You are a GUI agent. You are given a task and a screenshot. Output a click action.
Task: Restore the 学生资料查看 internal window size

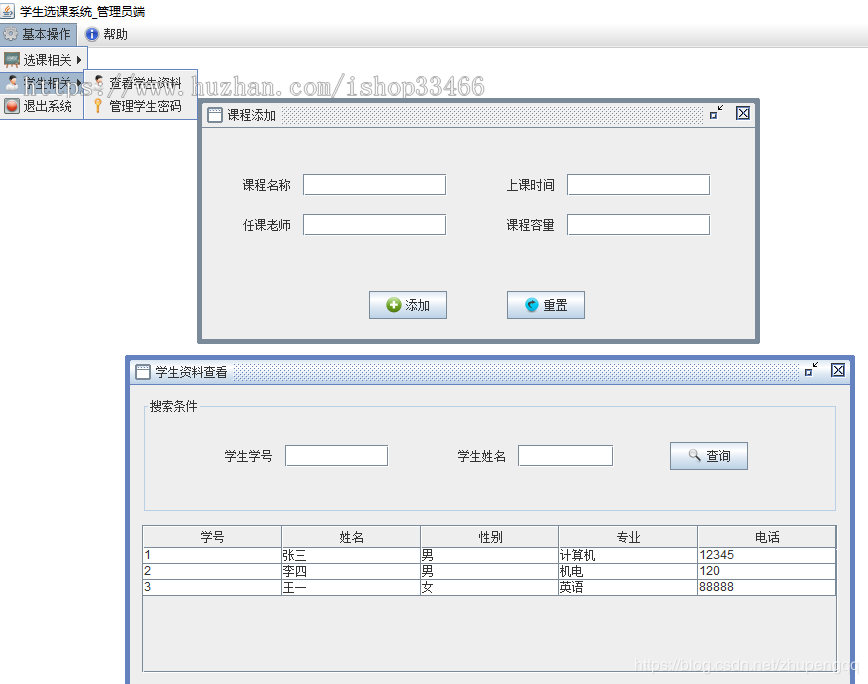pos(811,370)
